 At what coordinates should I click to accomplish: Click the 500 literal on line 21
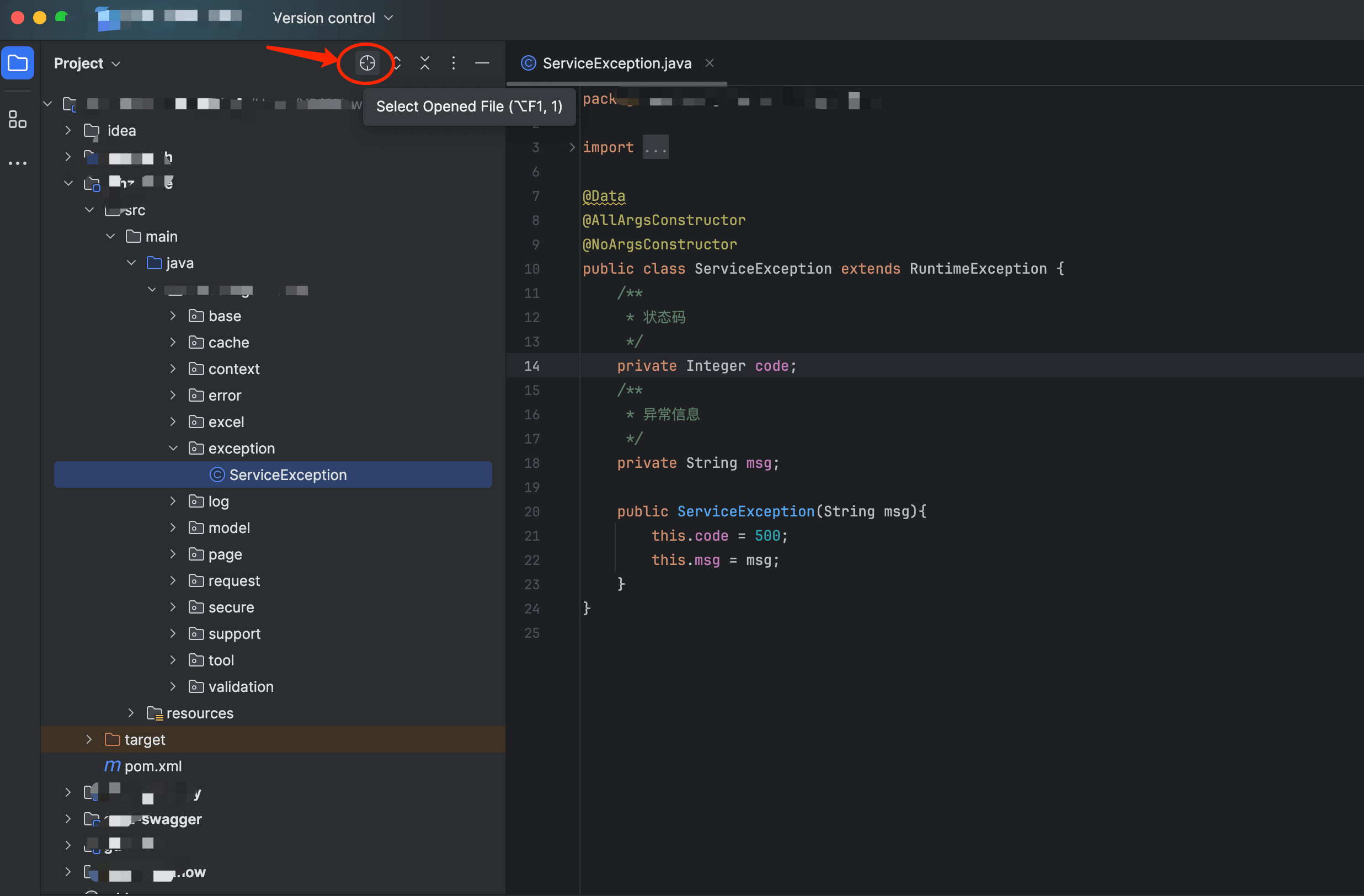[767, 536]
